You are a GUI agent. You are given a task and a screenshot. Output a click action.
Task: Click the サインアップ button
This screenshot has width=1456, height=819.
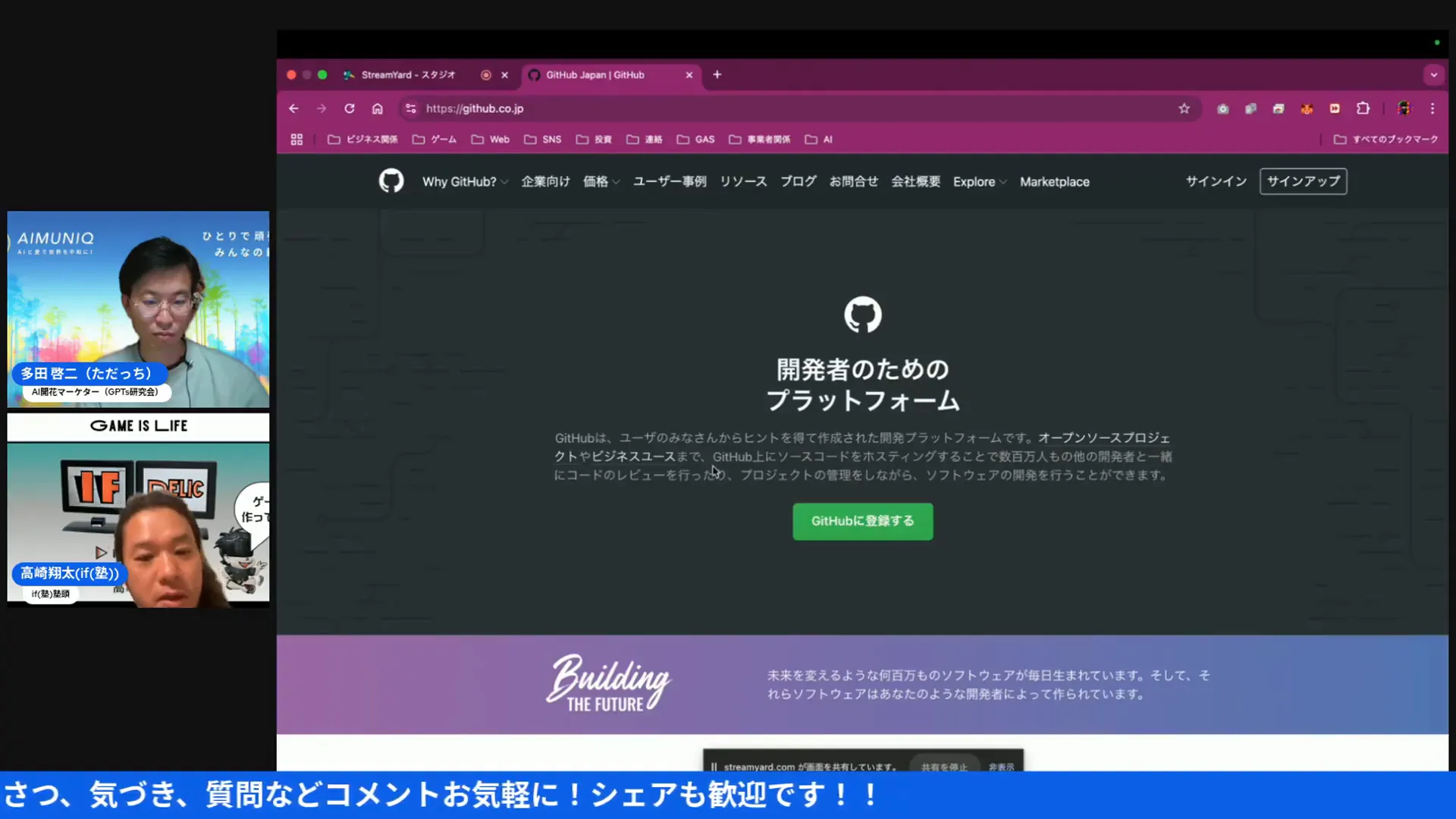click(x=1304, y=181)
